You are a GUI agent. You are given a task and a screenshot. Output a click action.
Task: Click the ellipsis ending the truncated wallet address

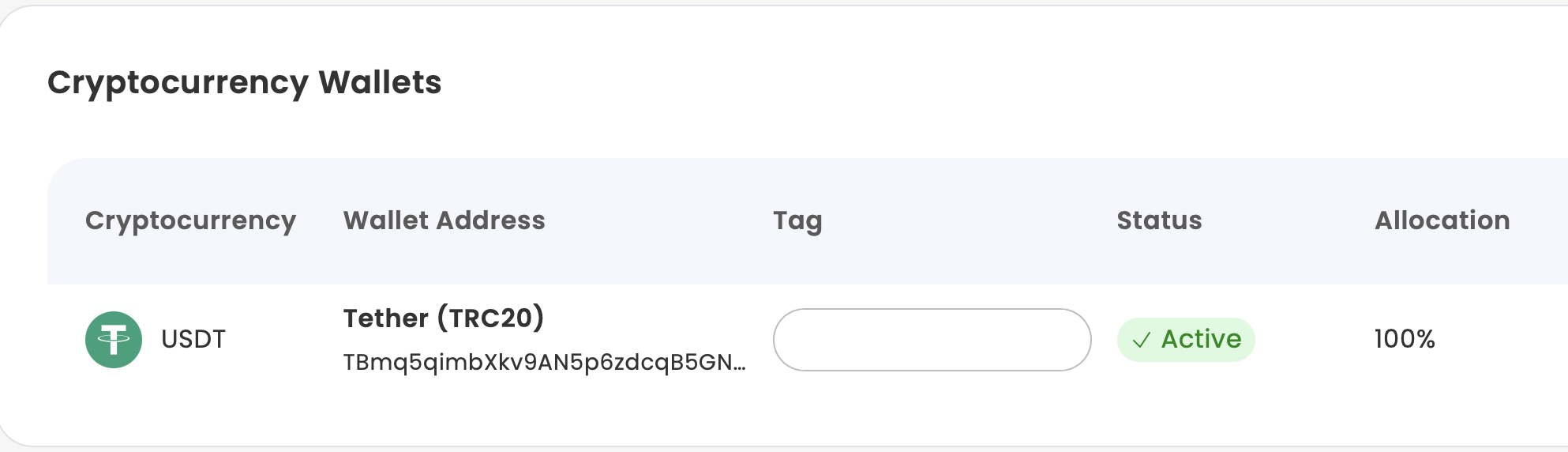[739, 364]
